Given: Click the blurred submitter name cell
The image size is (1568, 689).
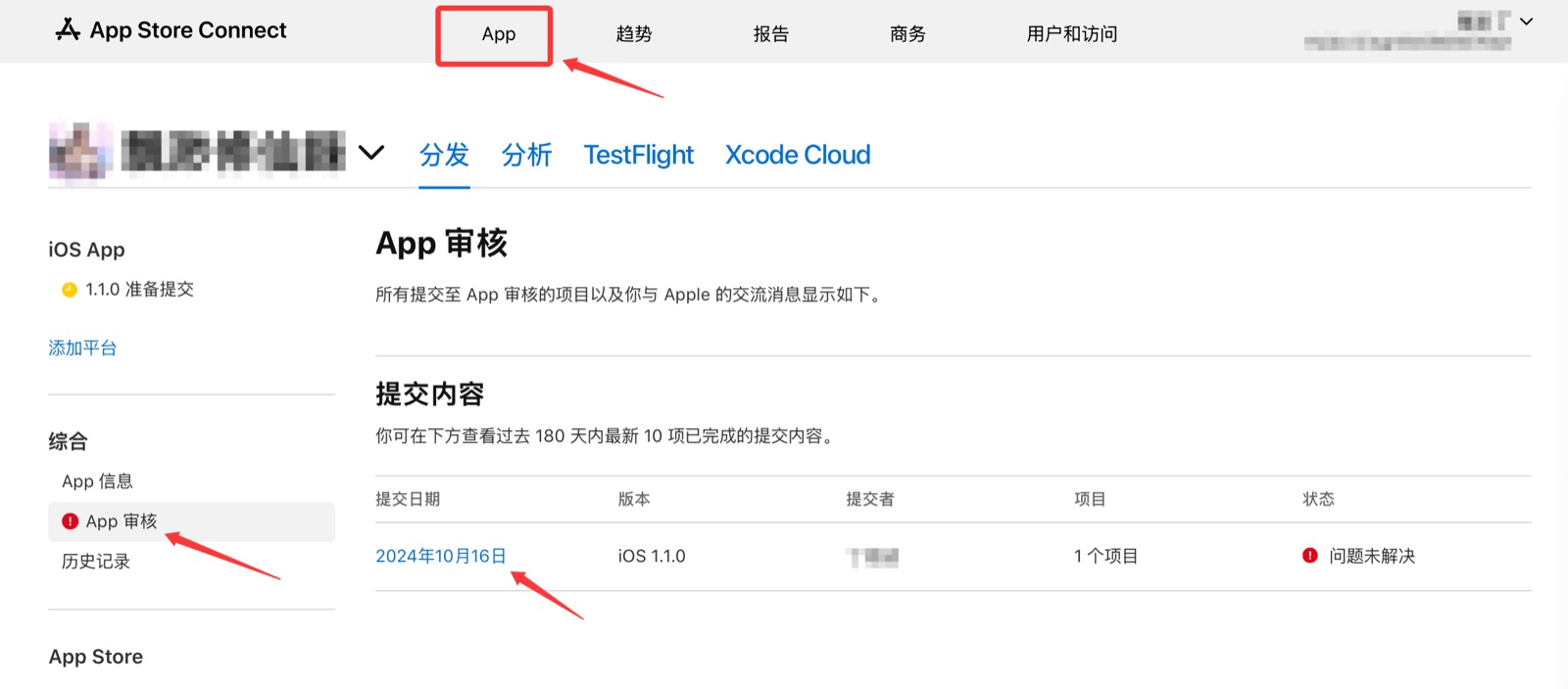Looking at the screenshot, I should [872, 557].
